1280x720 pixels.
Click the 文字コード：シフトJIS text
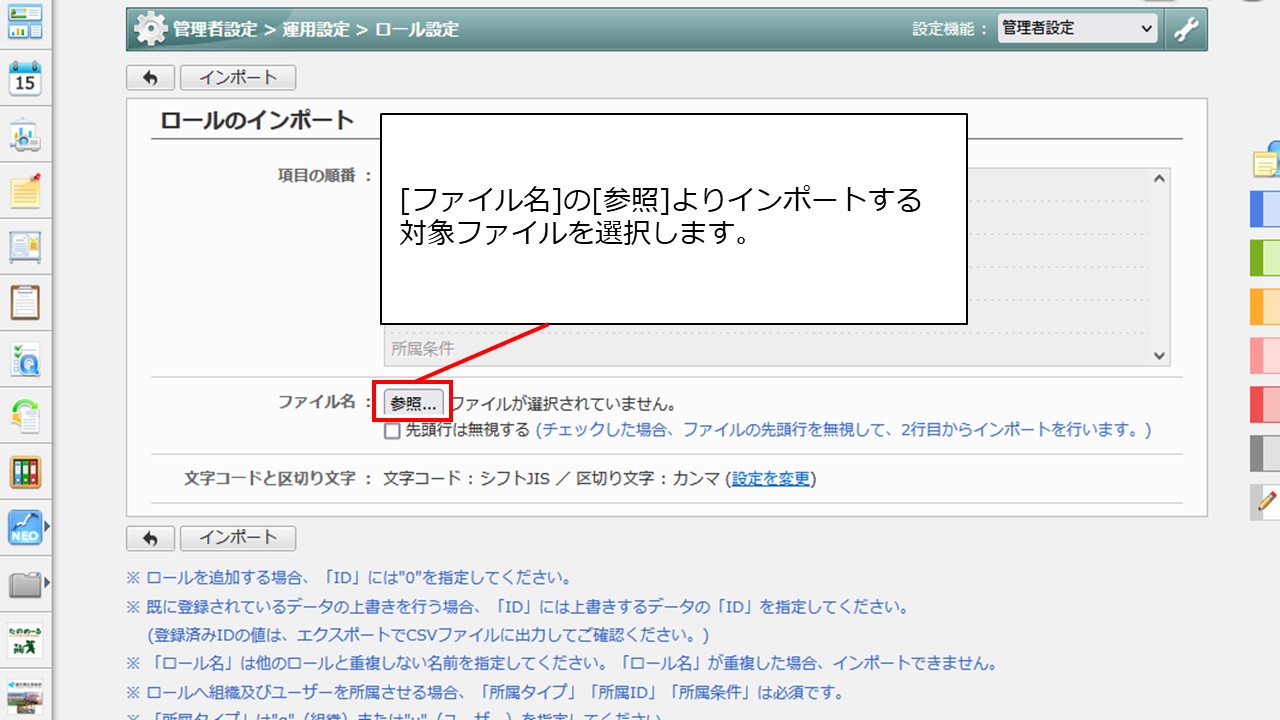coord(466,479)
